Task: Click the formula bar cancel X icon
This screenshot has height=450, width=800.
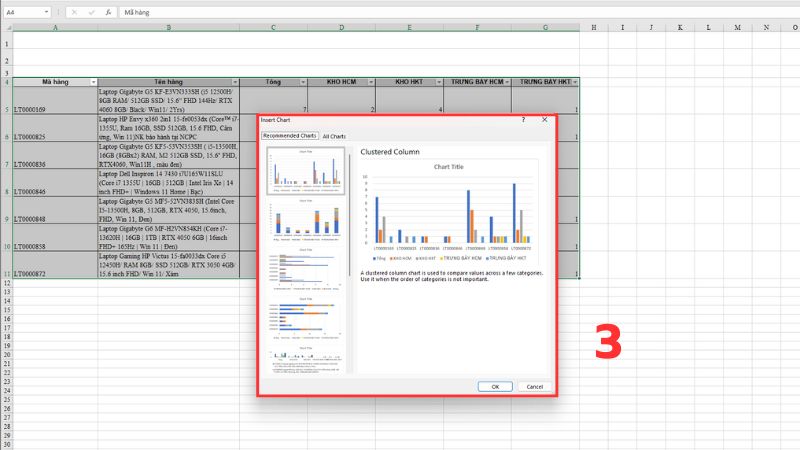Action: (x=74, y=12)
